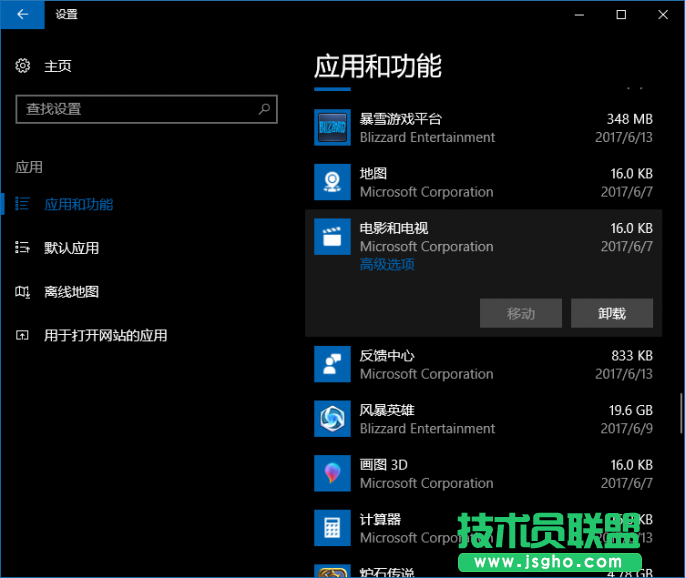Click the 画图 3D app icon

(x=332, y=473)
